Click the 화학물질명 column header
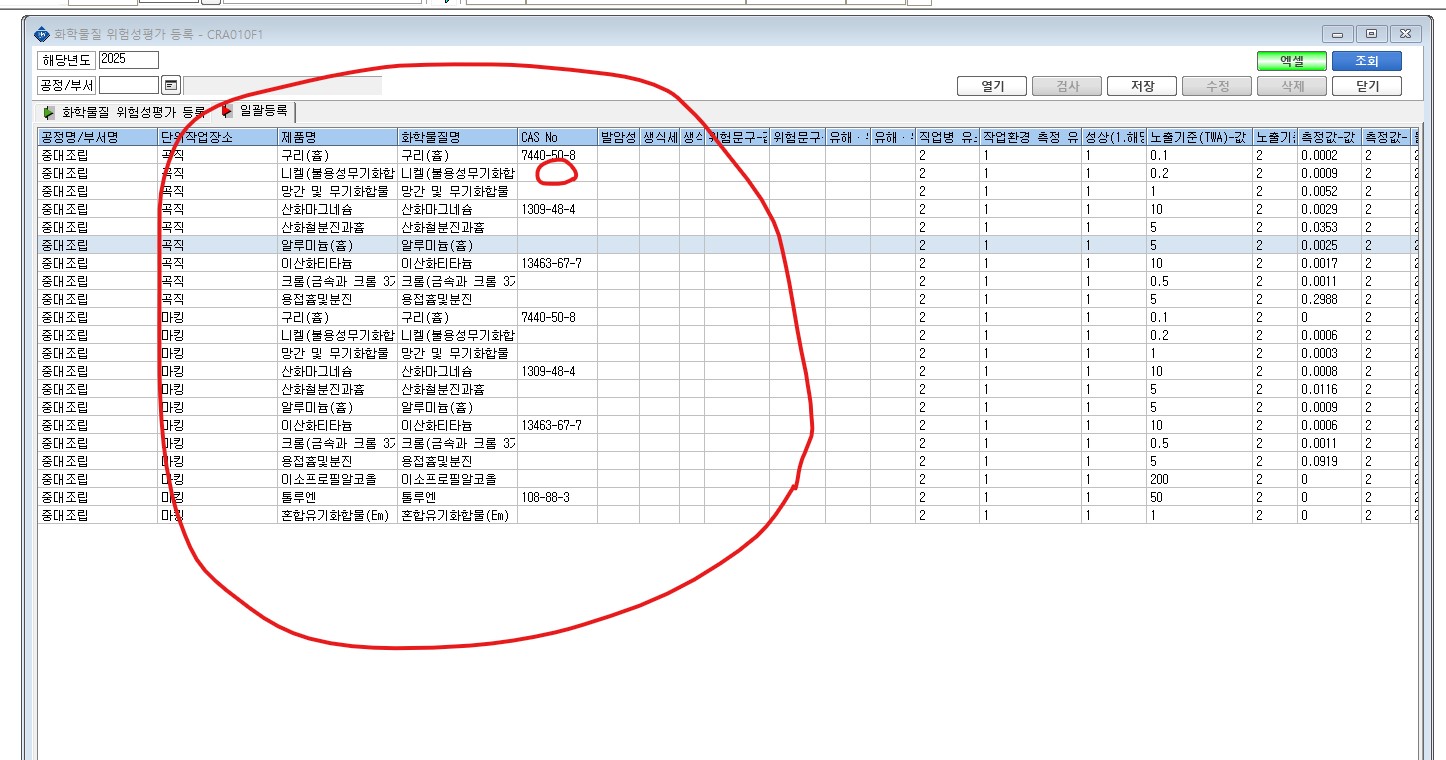 [x=457, y=137]
